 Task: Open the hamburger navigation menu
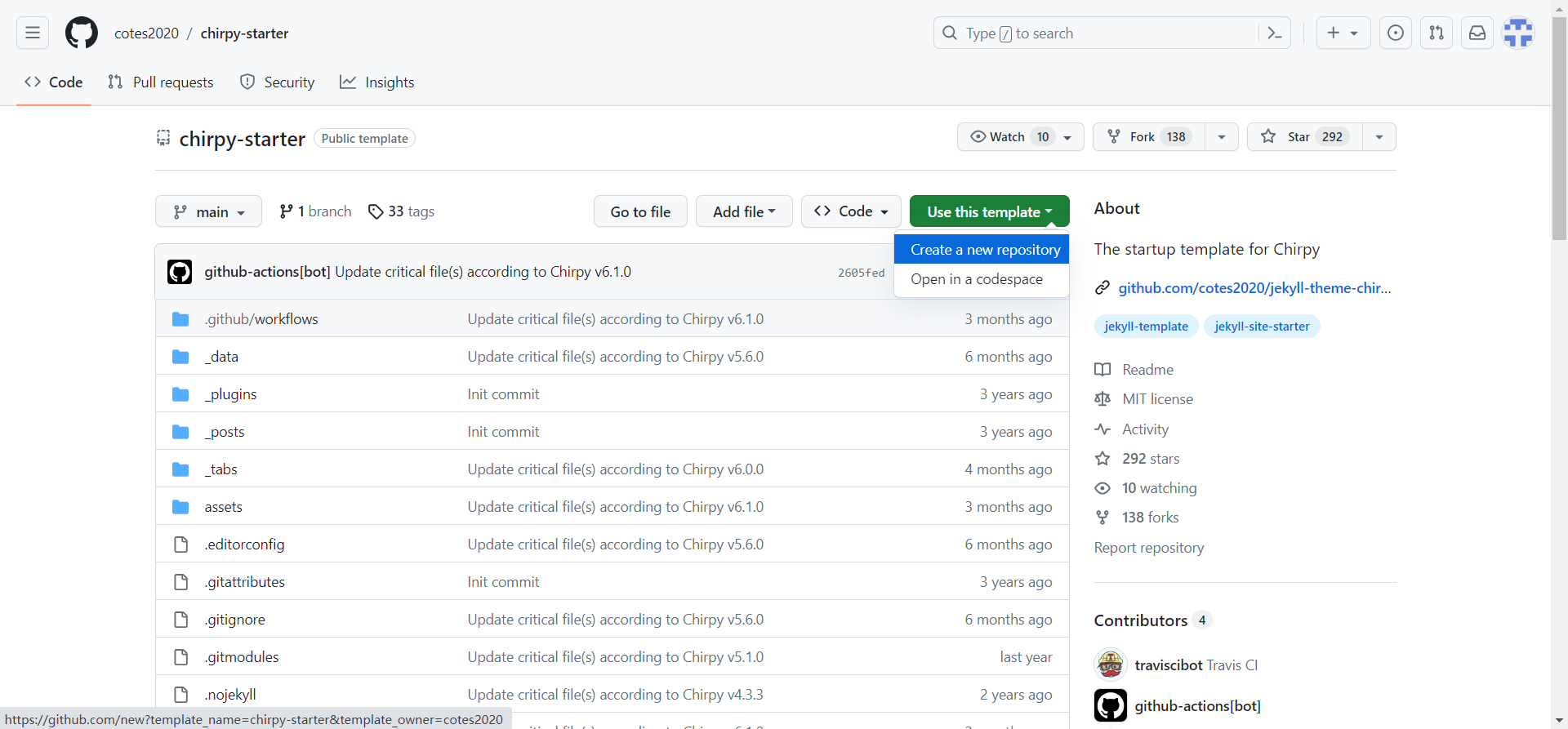click(x=33, y=33)
